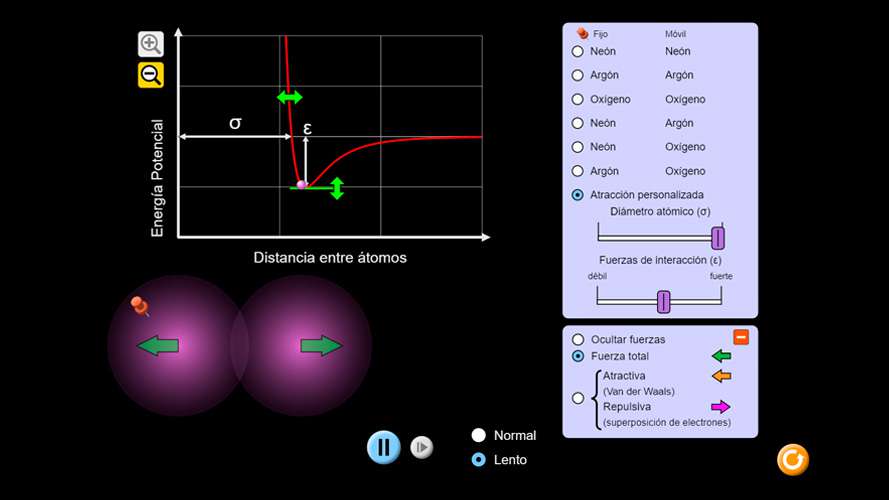Image resolution: width=889 pixels, height=500 pixels.
Task: Click the orange reset all button
Action: (x=792, y=460)
